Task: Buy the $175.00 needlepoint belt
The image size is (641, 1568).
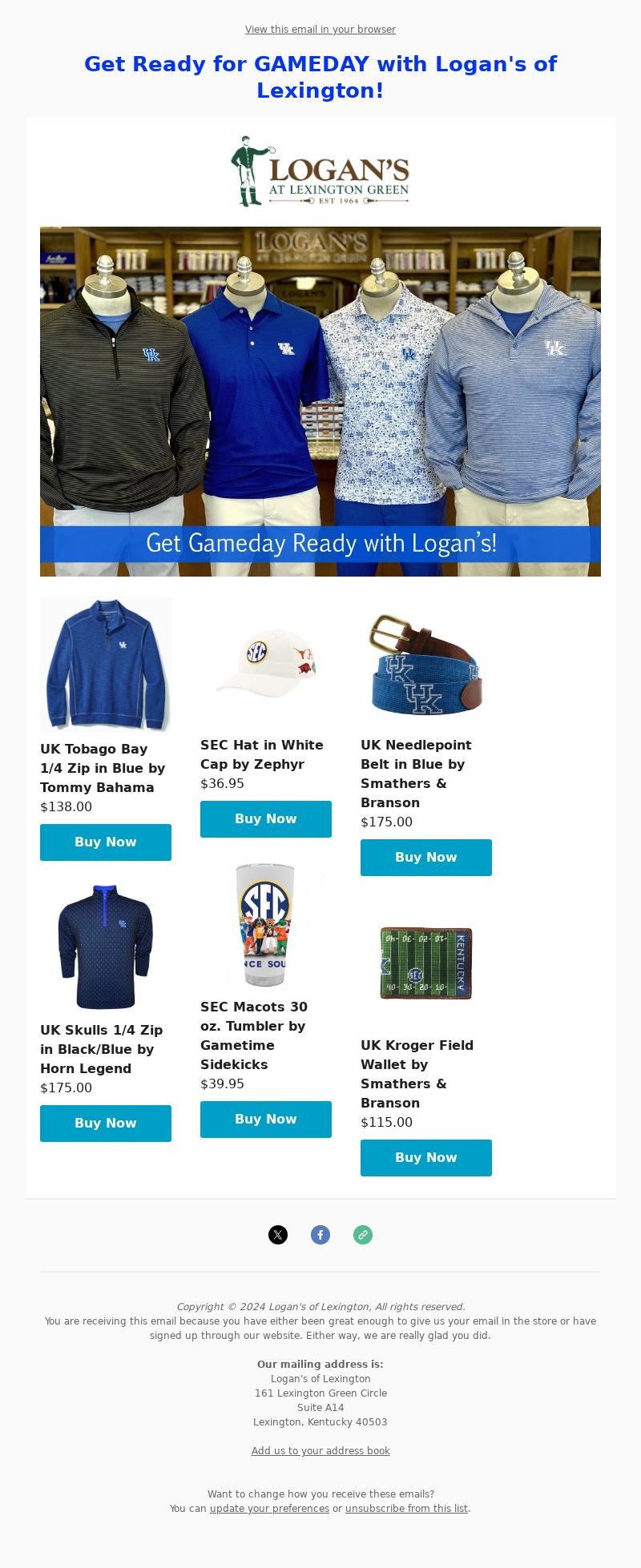Action: 426,858
